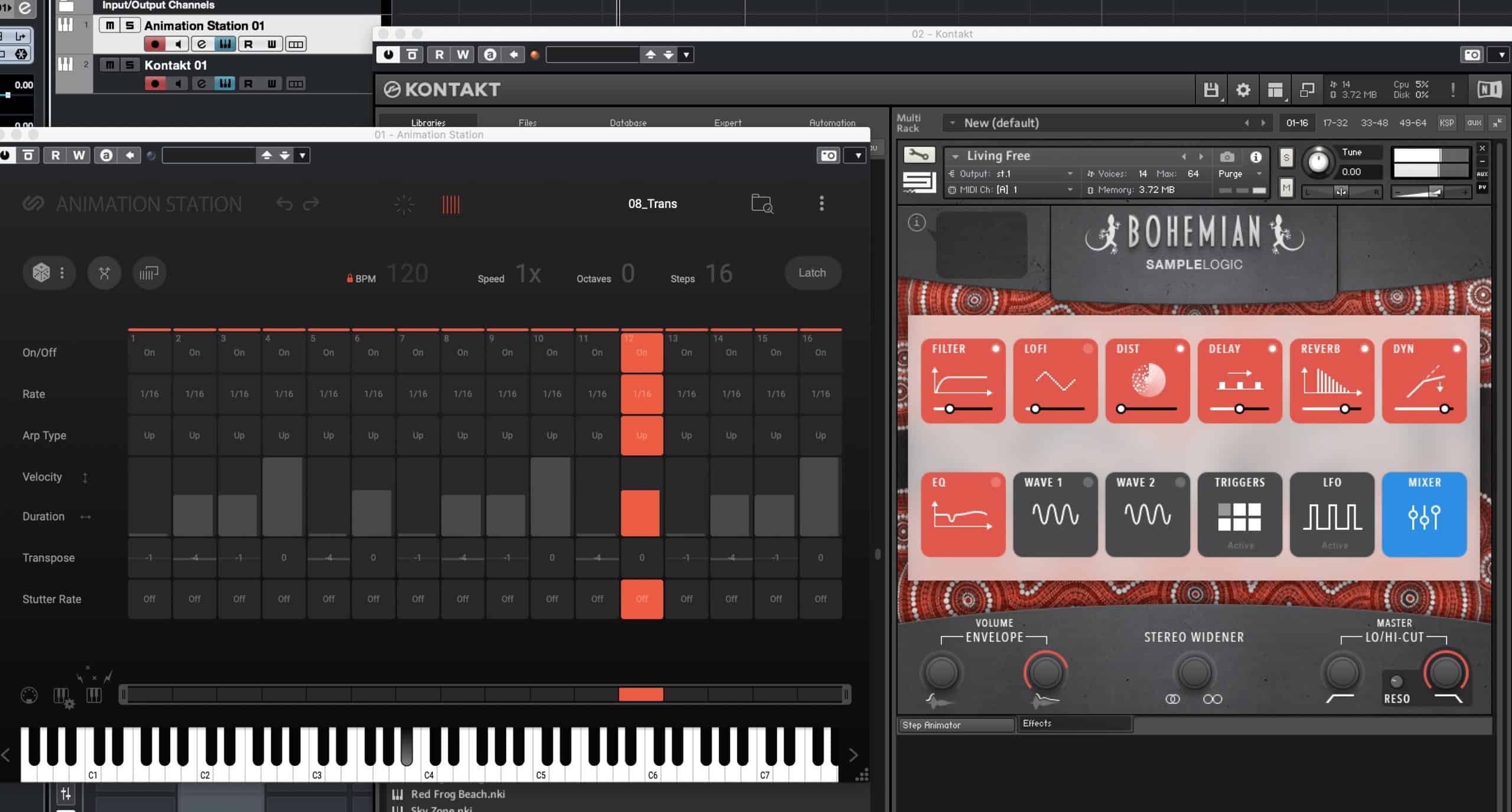The image size is (1512, 812).
Task: Open the preset browser folder icon
Action: [762, 204]
